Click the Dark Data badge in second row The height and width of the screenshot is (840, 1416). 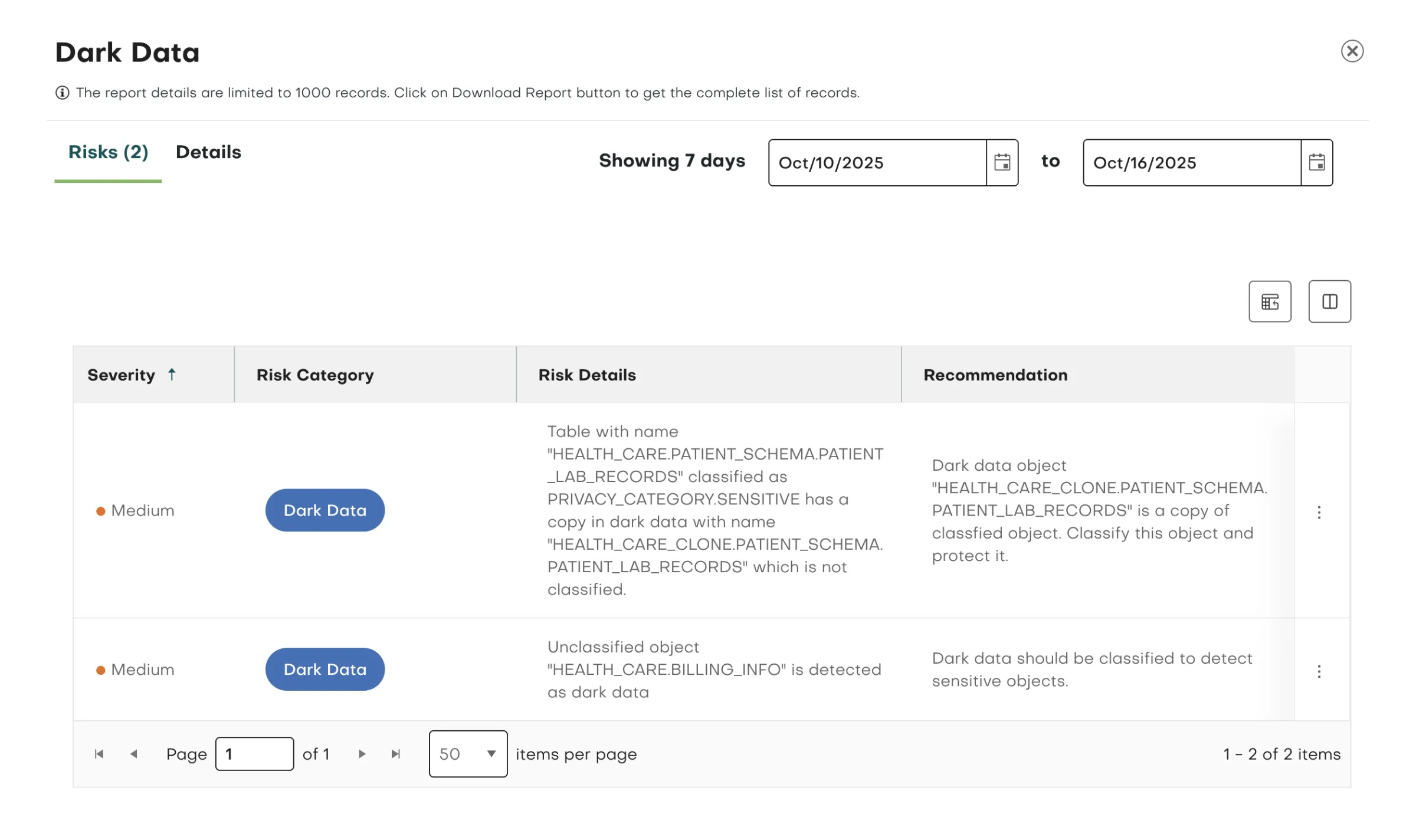[325, 669]
